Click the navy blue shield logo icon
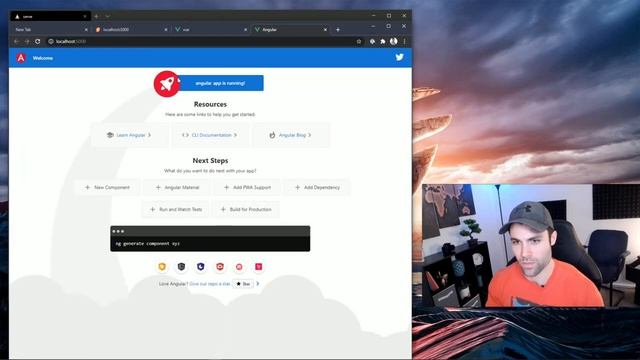The width and height of the screenshot is (640, 360). point(200,267)
